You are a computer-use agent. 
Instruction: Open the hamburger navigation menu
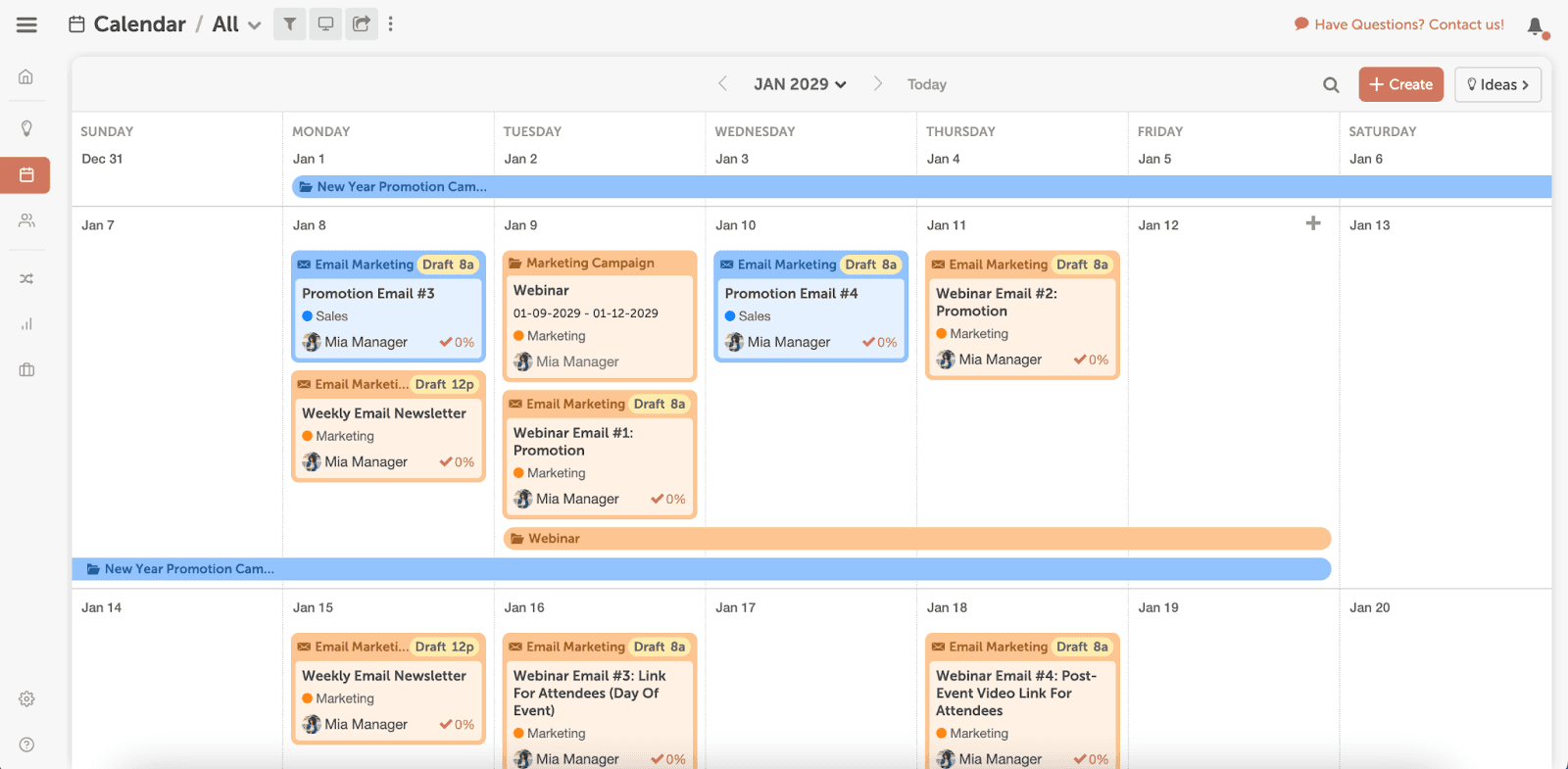[x=26, y=24]
